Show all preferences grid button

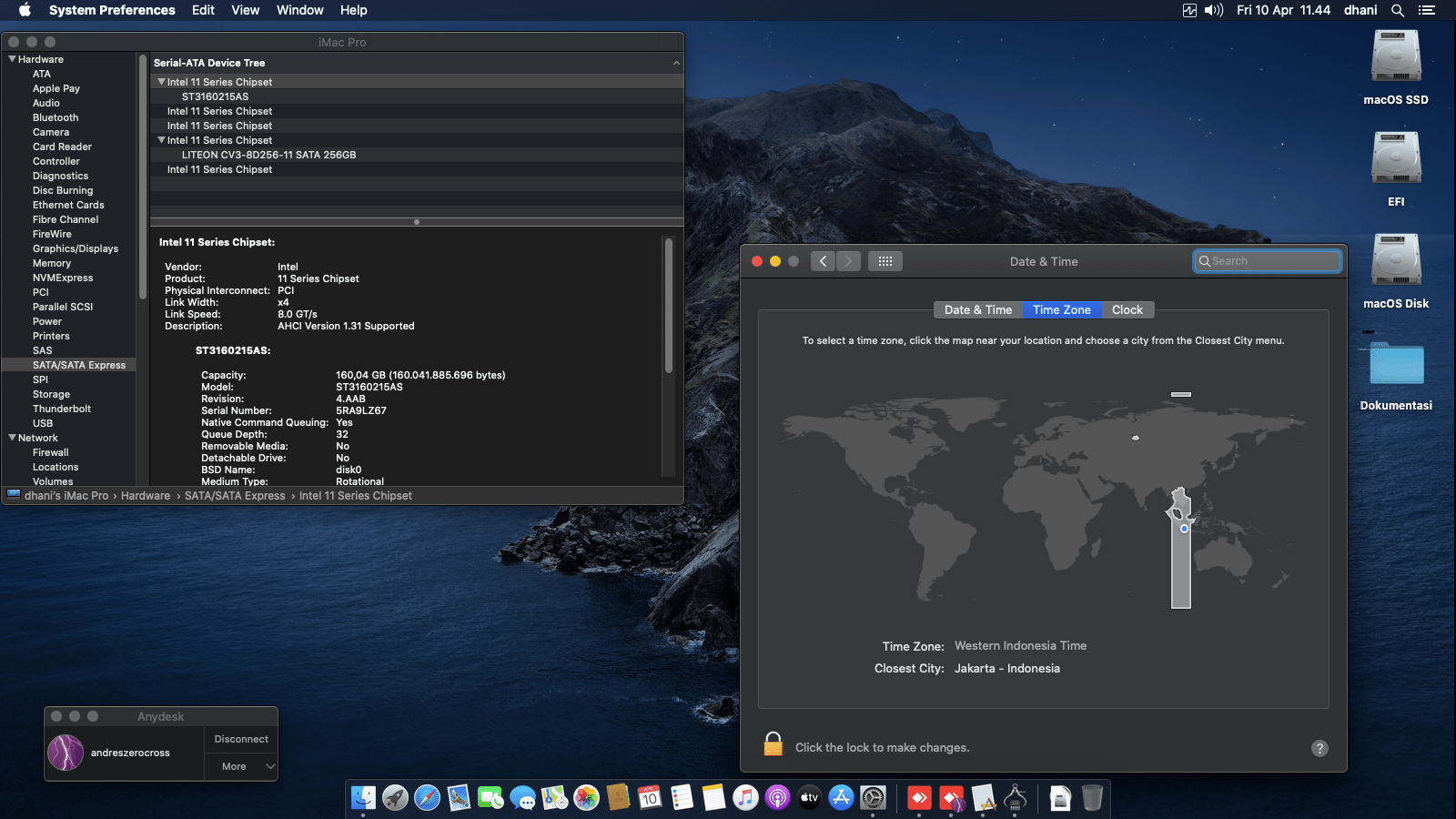885,261
